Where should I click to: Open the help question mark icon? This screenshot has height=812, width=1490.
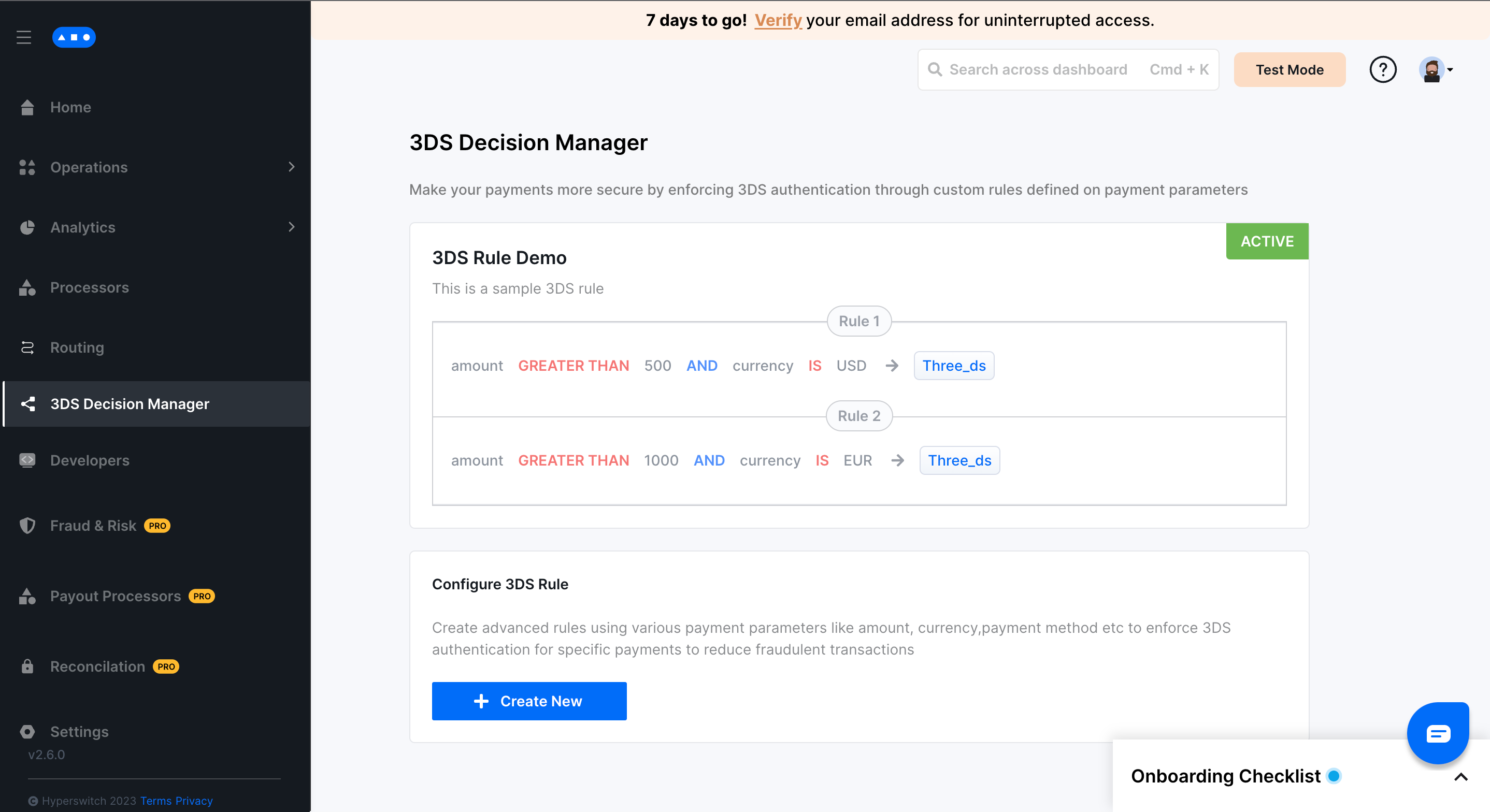(1382, 70)
